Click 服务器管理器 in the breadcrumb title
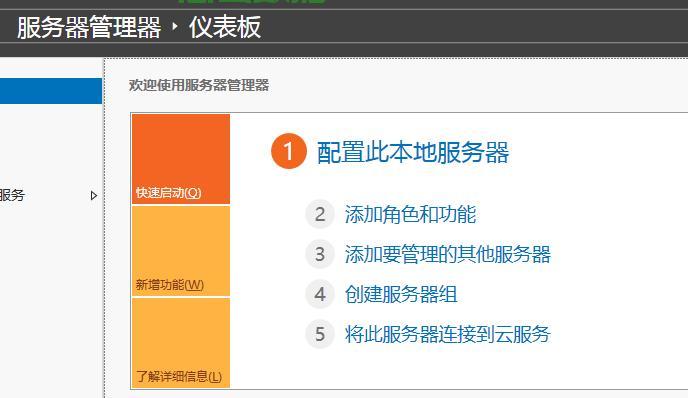 pos(89,27)
